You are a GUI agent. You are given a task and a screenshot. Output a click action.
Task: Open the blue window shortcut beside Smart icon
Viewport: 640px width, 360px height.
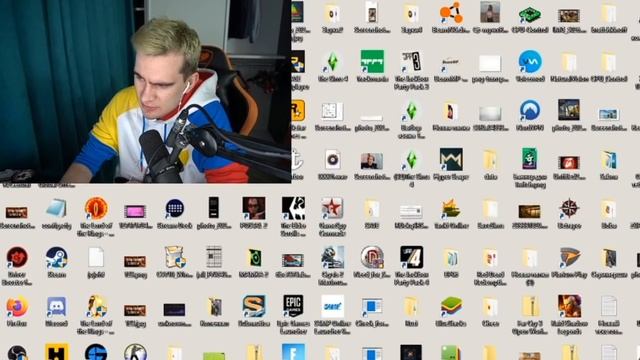click(x=372, y=307)
